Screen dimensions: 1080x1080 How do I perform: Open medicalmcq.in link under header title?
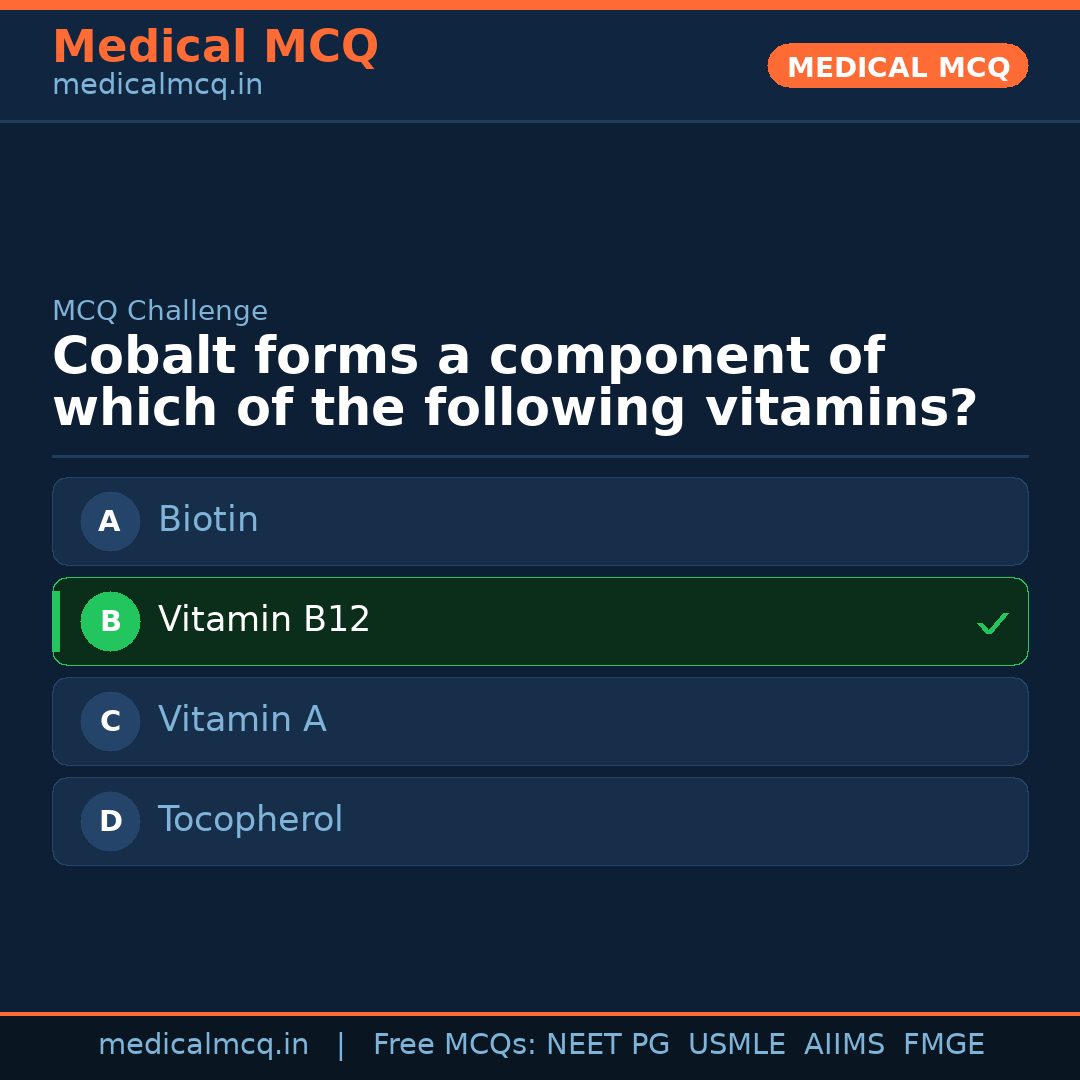click(157, 85)
